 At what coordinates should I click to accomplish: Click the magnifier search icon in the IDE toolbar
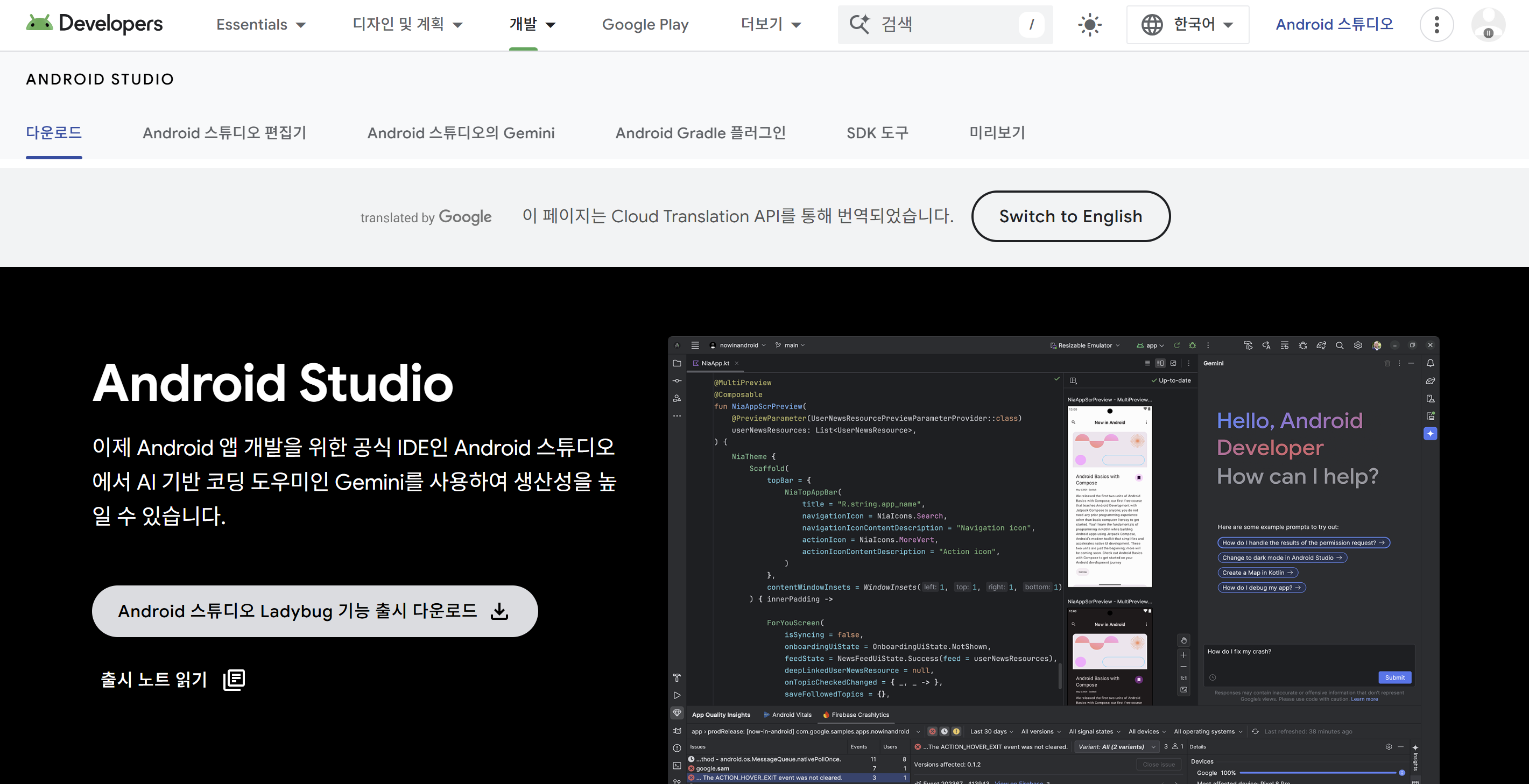click(x=1340, y=345)
